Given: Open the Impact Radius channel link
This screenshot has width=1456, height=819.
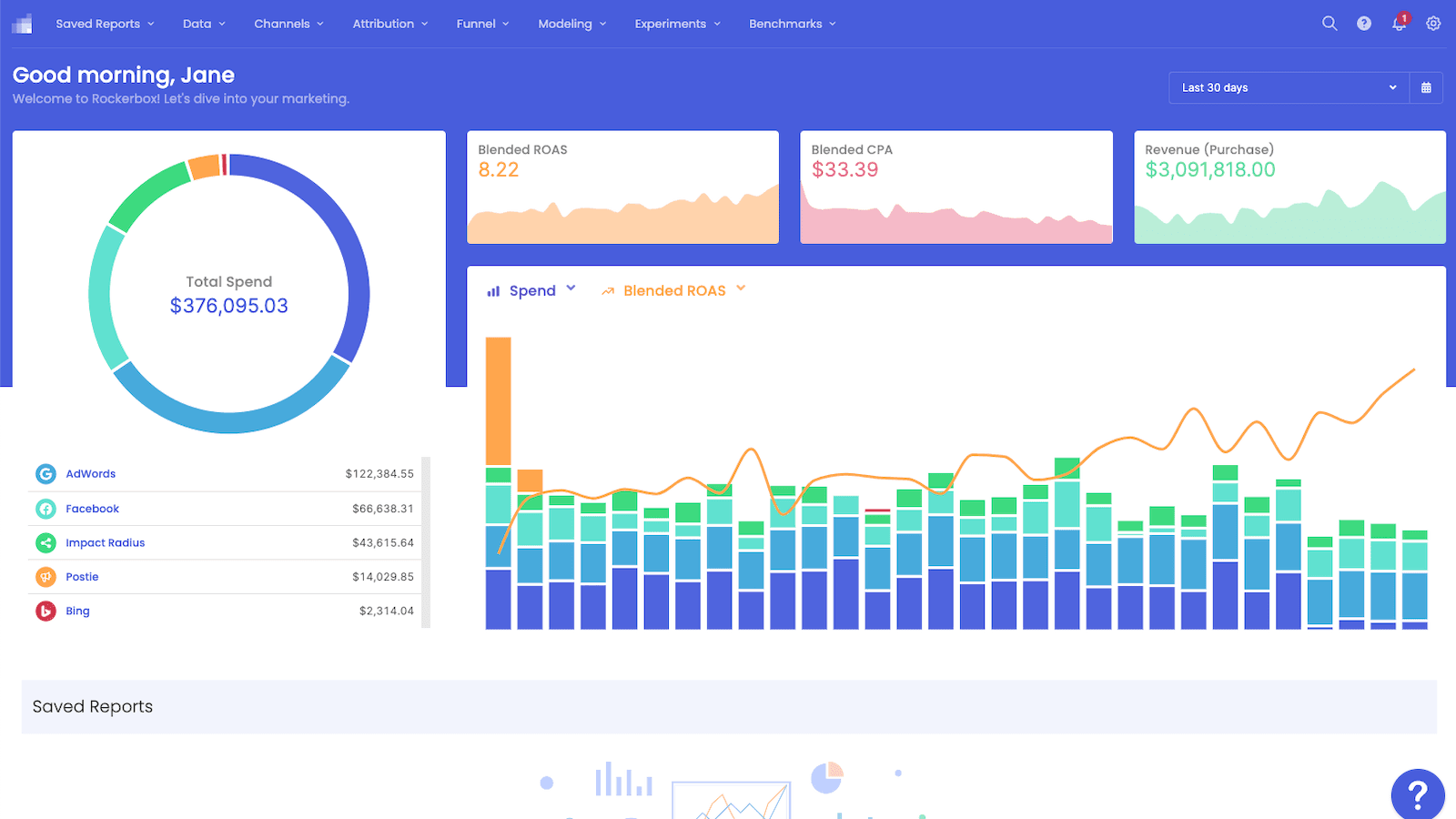Looking at the screenshot, I should 105,542.
